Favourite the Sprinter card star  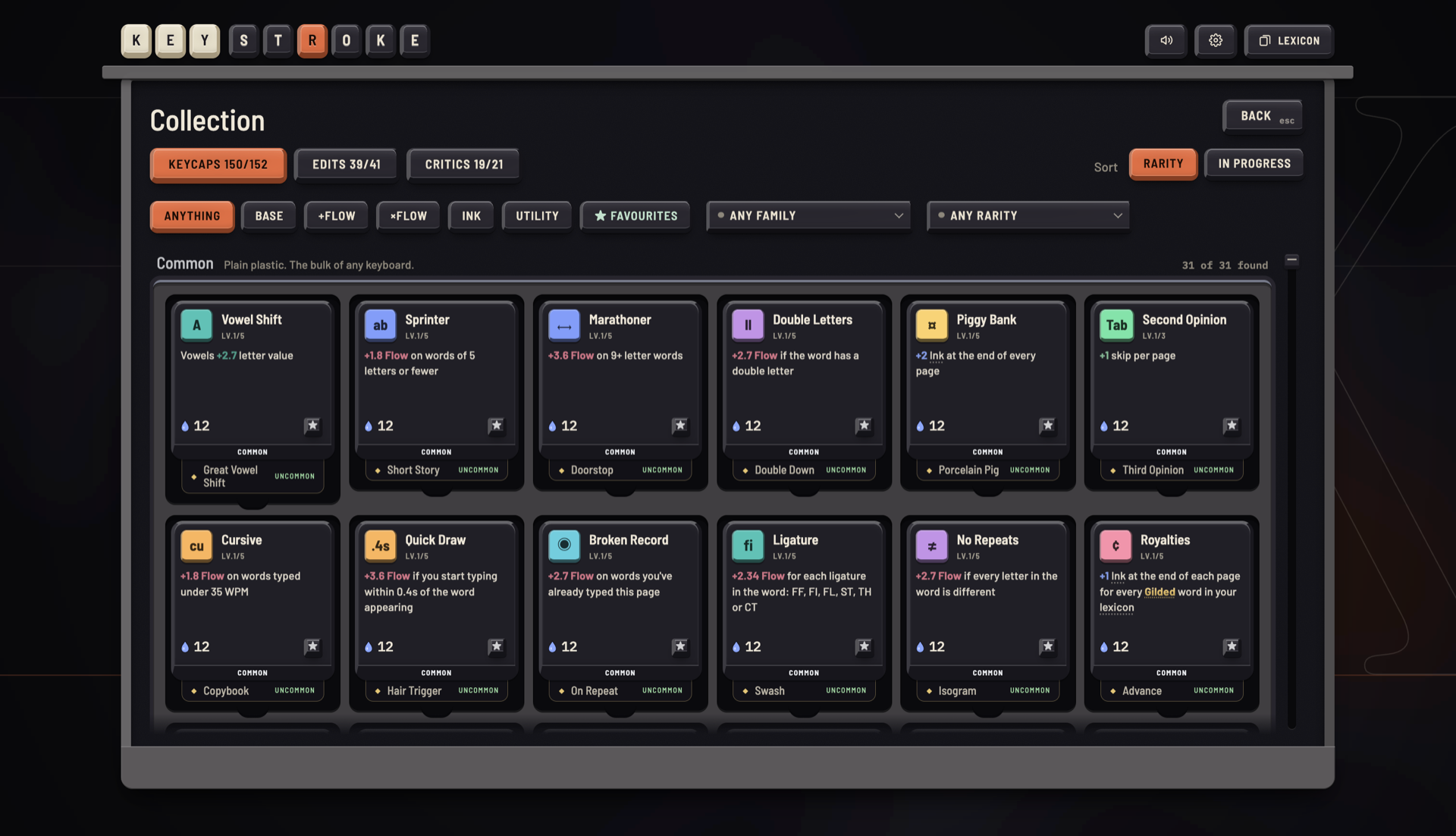(x=496, y=426)
